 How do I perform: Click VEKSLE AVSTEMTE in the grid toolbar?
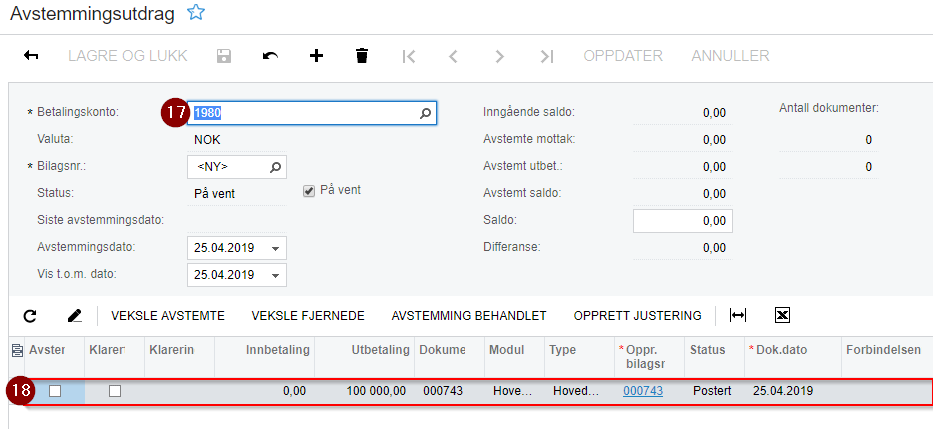(x=168, y=316)
